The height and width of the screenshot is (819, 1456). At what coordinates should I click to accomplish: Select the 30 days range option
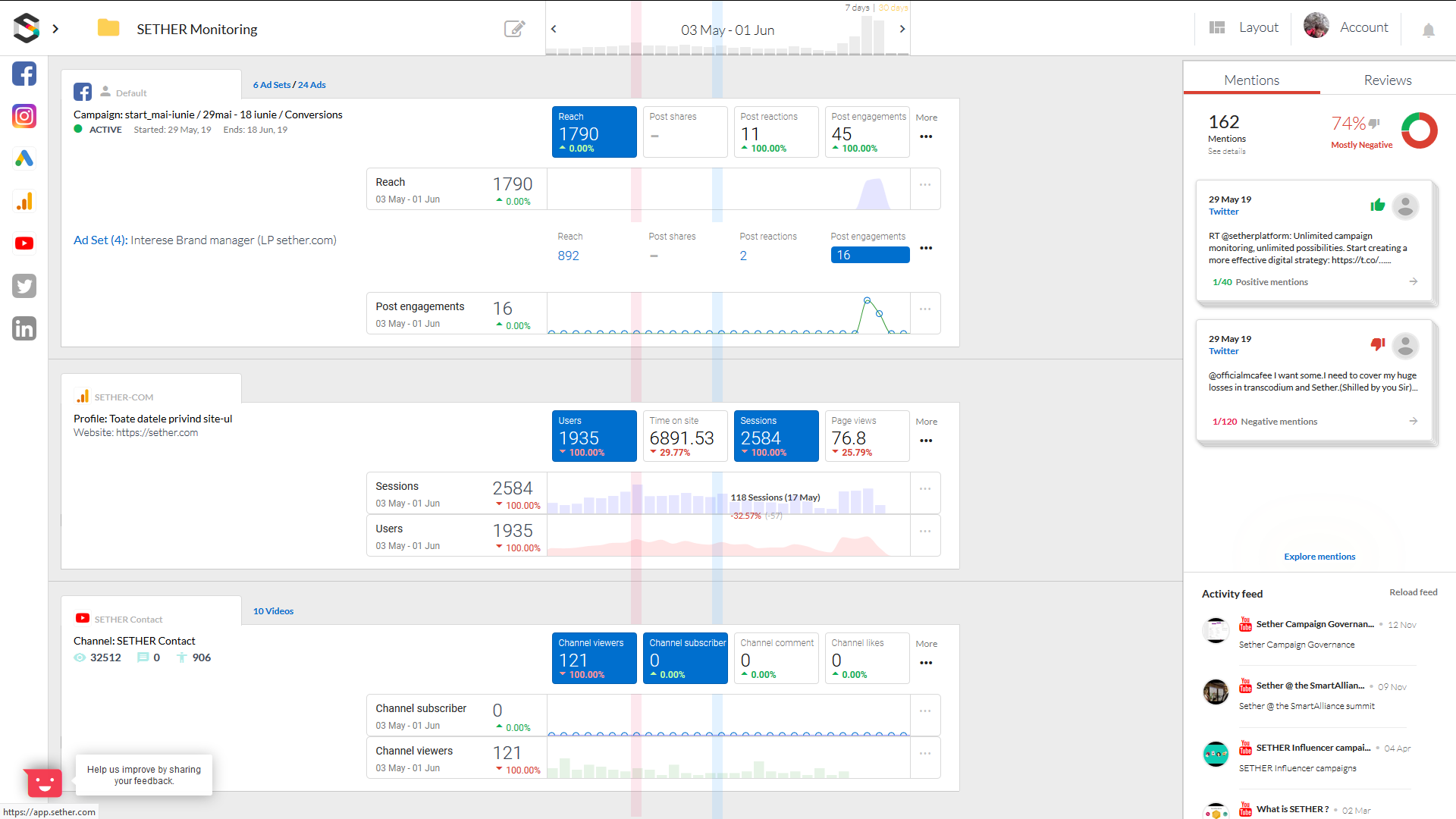[893, 8]
